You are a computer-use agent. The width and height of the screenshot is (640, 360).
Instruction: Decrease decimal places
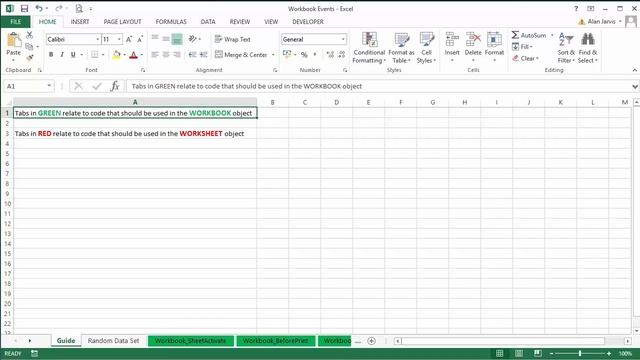coord(342,55)
